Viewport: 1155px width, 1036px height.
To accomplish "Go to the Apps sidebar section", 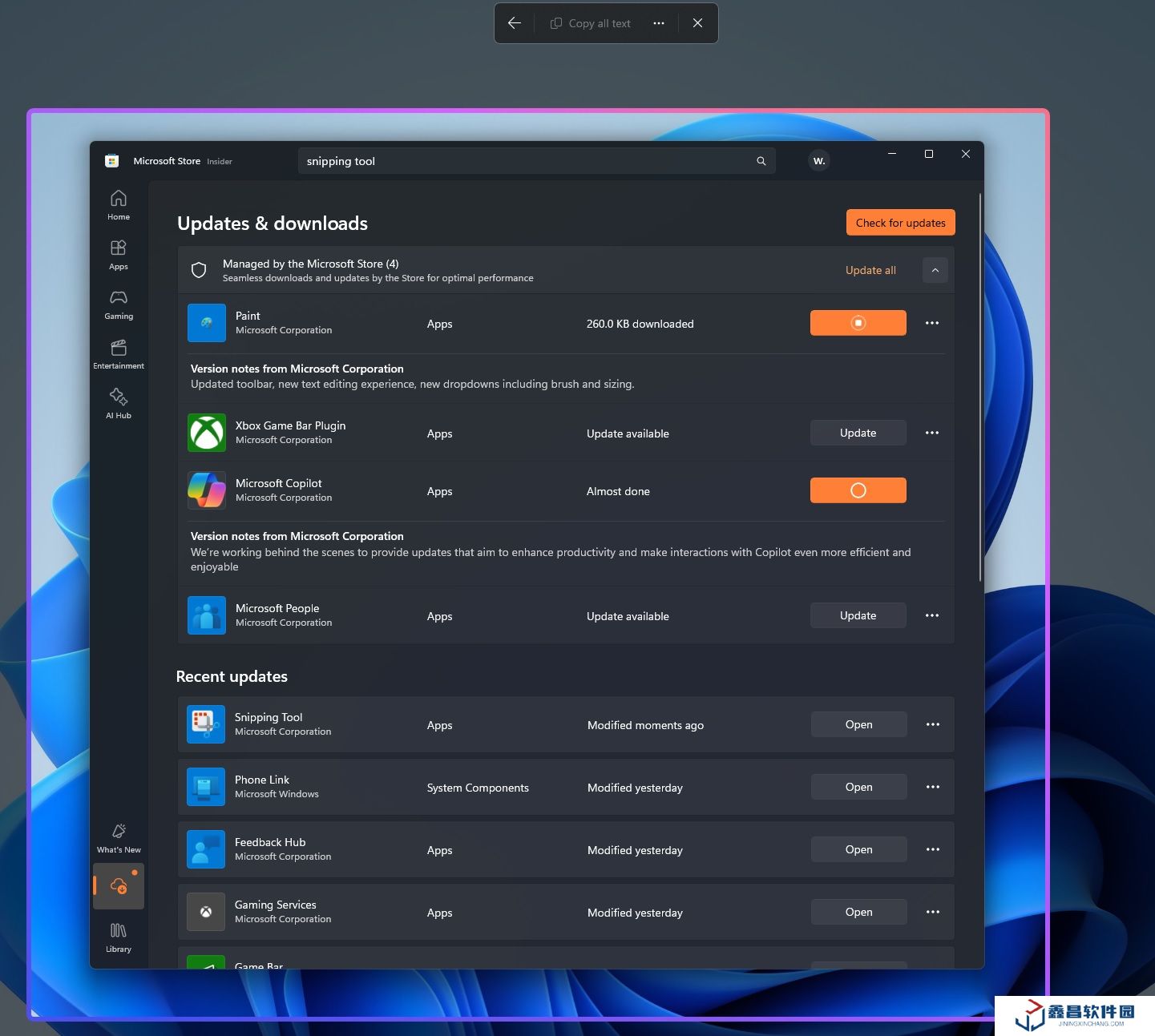I will (x=119, y=254).
